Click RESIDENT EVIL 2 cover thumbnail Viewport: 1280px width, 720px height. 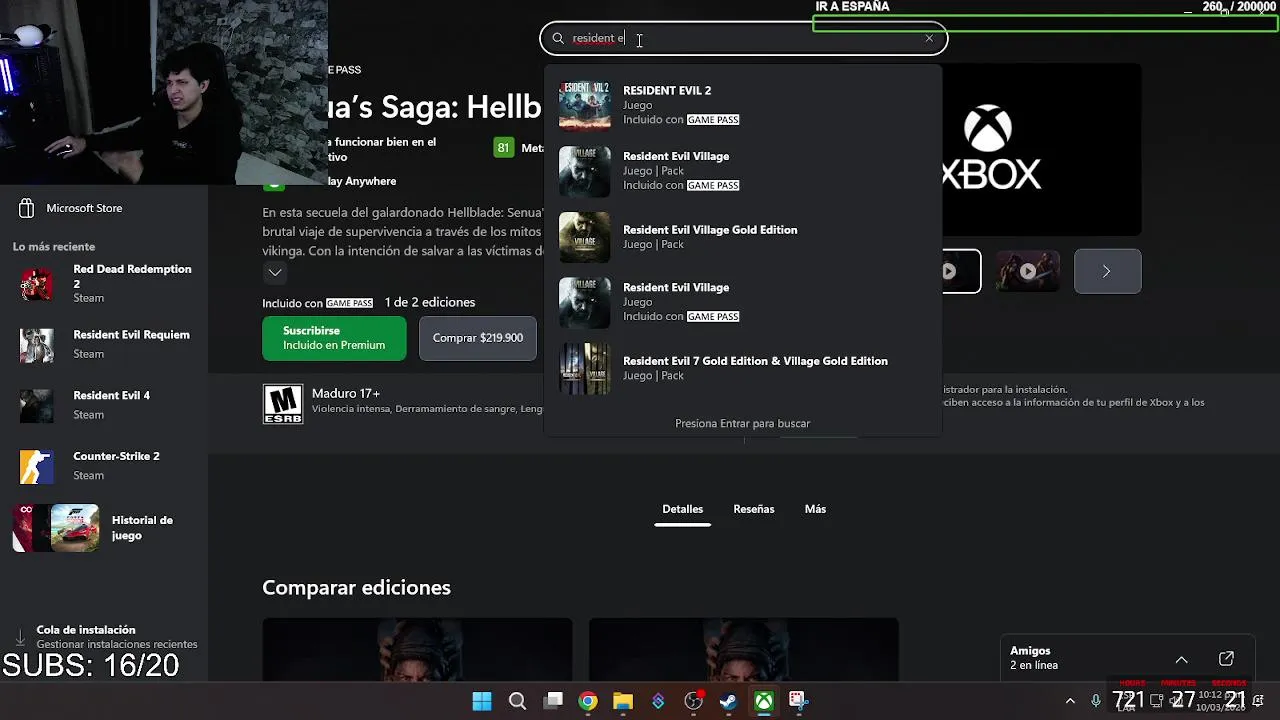point(585,105)
